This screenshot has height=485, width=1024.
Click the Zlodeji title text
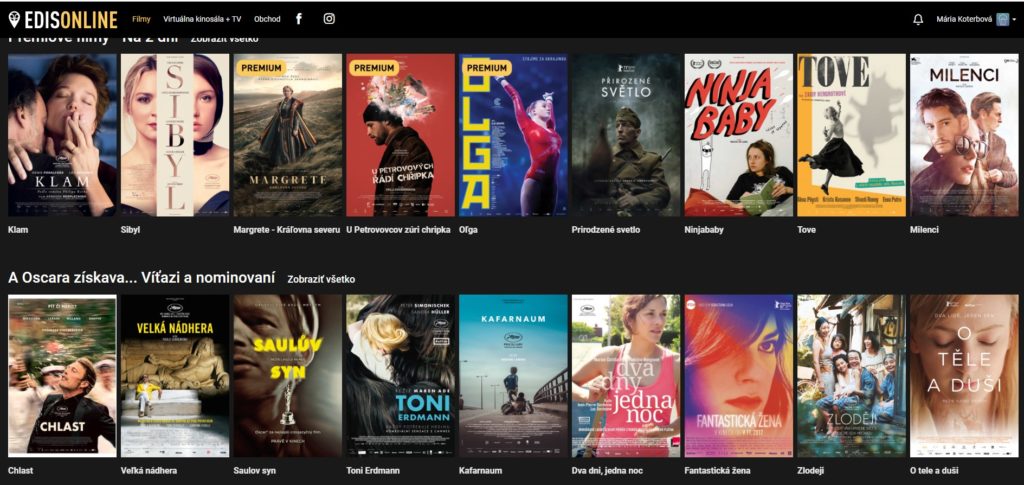pos(812,471)
